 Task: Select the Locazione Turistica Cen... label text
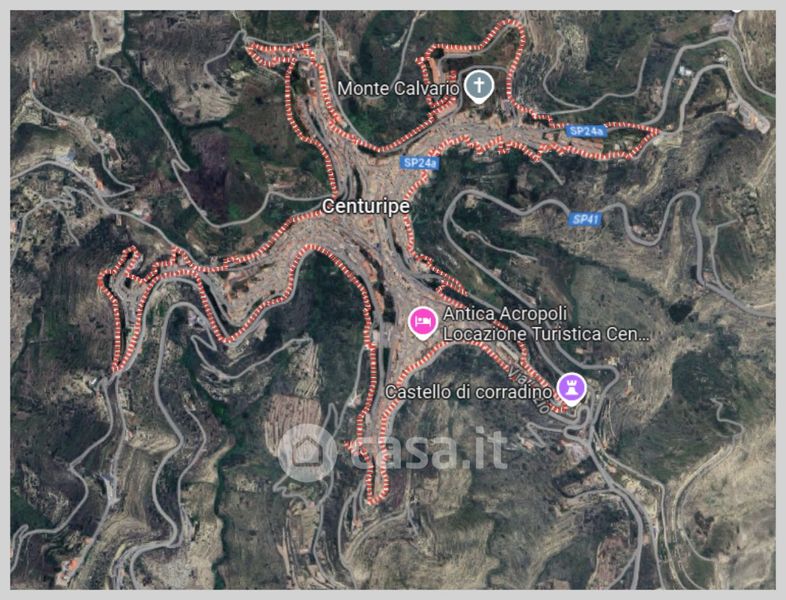click(x=546, y=334)
